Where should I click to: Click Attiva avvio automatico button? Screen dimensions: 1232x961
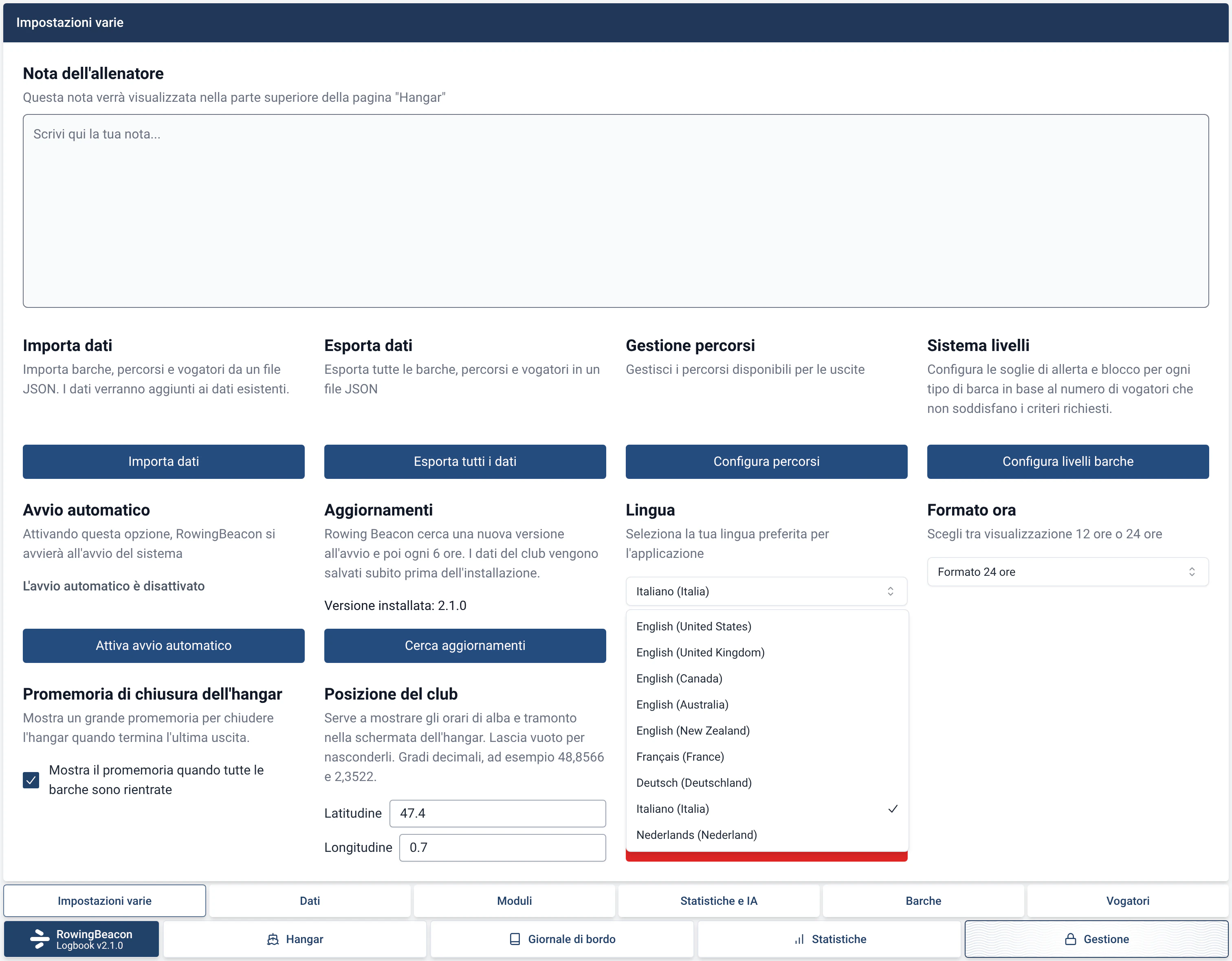(164, 646)
